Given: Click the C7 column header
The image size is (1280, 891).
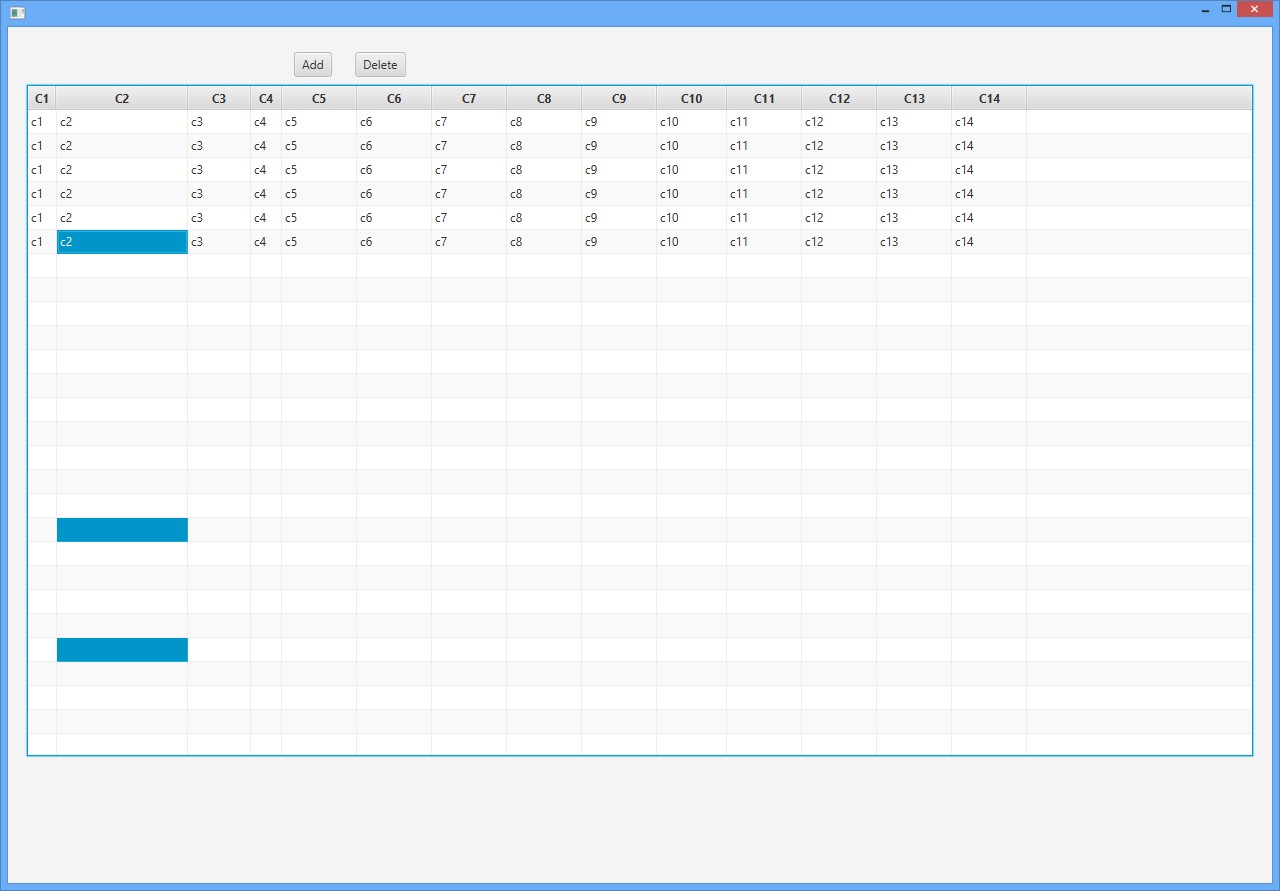Looking at the screenshot, I should click(x=469, y=98).
